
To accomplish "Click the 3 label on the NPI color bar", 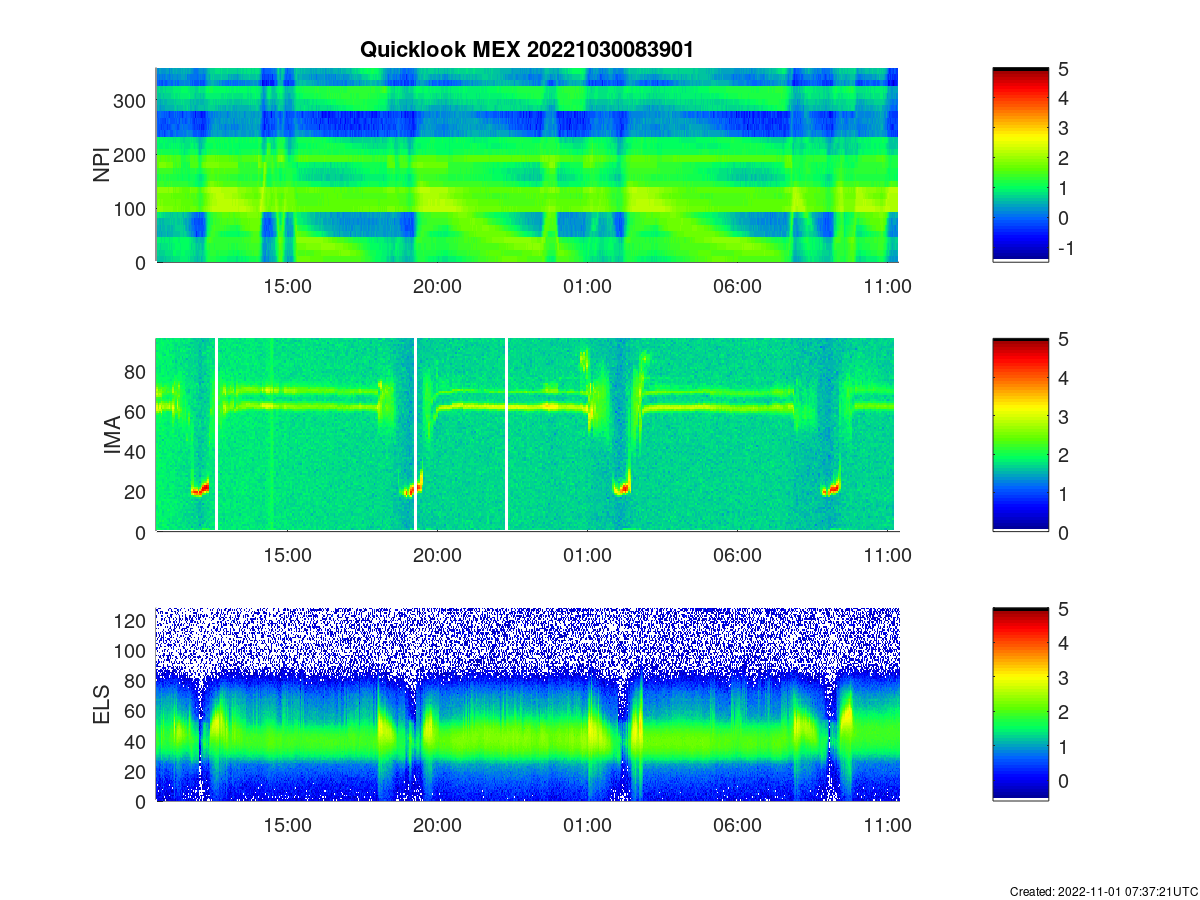I will tap(1064, 128).
